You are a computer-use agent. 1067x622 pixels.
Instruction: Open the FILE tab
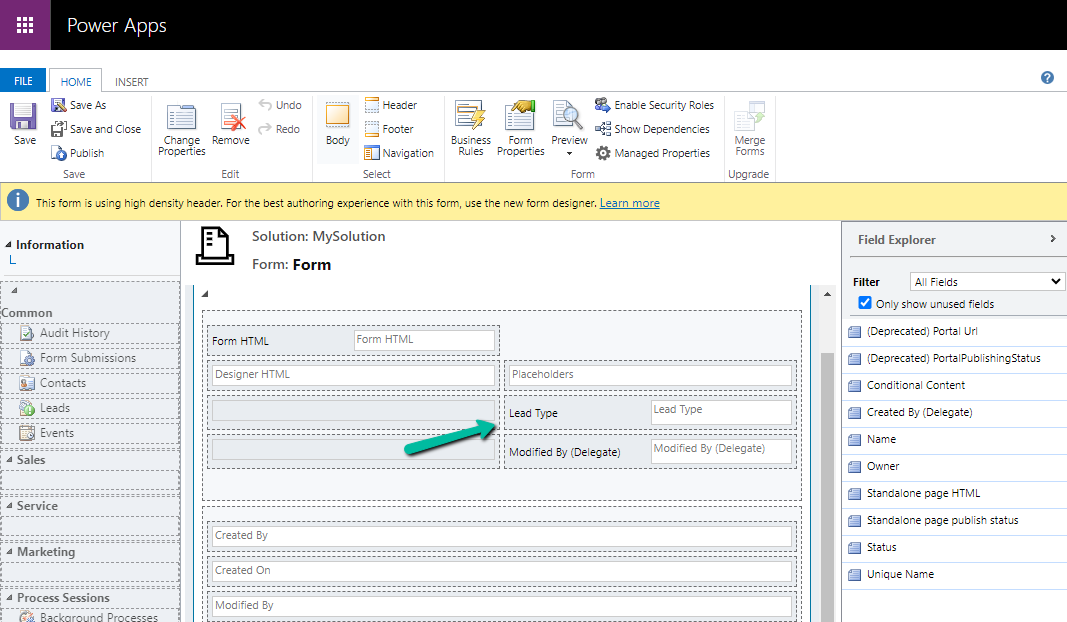coord(23,82)
